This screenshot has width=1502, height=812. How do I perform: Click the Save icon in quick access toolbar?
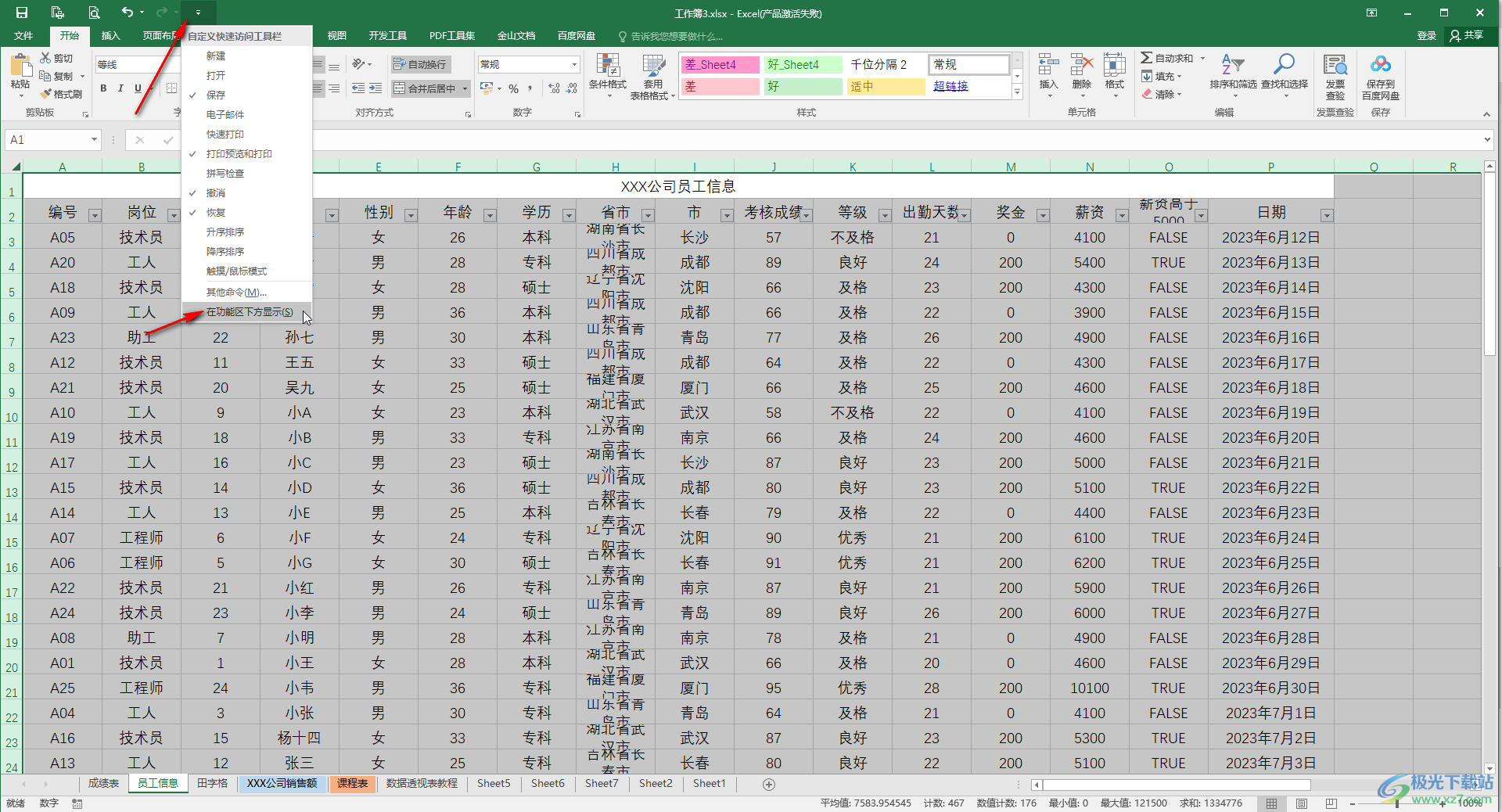(x=22, y=13)
